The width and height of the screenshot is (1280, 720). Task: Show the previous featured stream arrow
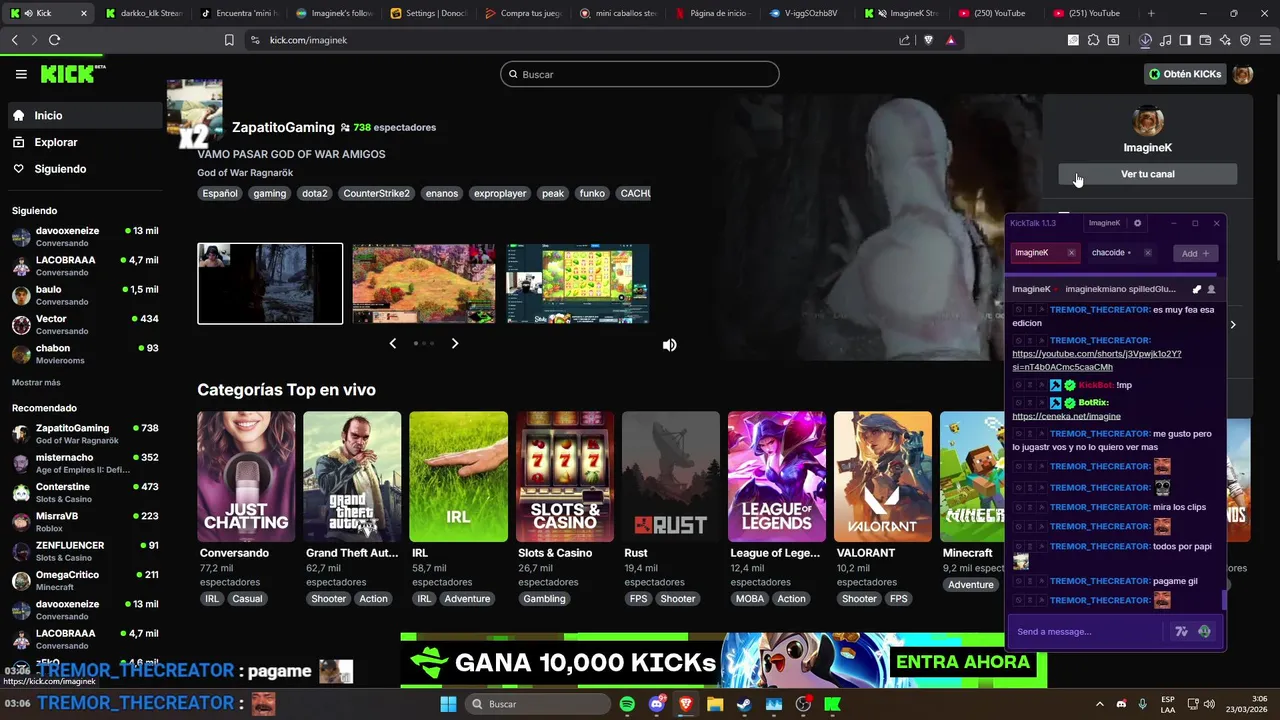tap(392, 343)
